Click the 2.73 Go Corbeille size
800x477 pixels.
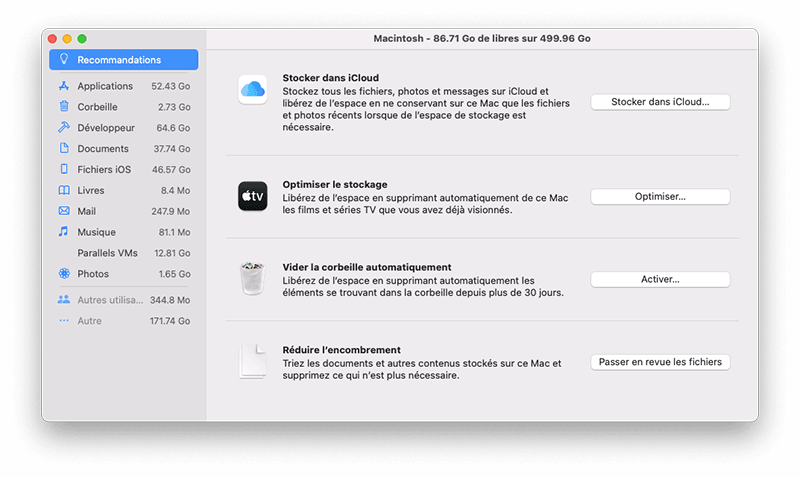click(174, 107)
